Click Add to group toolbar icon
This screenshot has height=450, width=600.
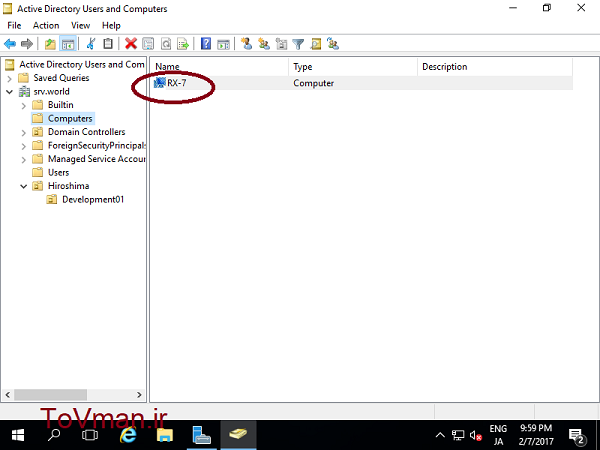click(333, 44)
